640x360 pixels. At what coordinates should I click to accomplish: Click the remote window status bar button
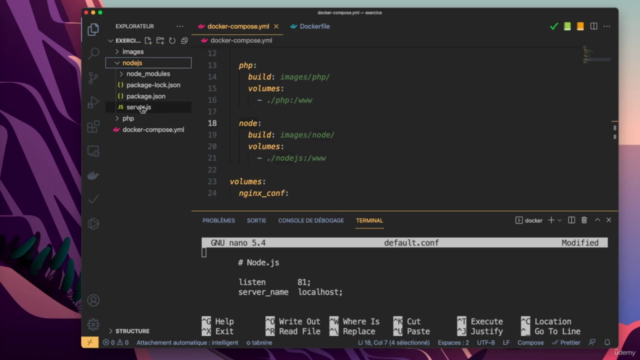(90, 342)
